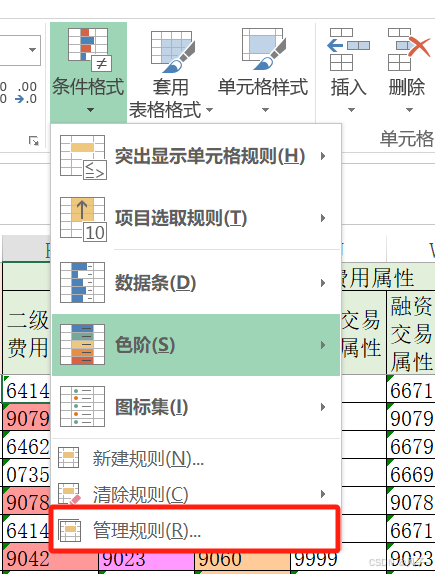
Task: Select the pink cell 9078 on left
Action: tap(27, 501)
